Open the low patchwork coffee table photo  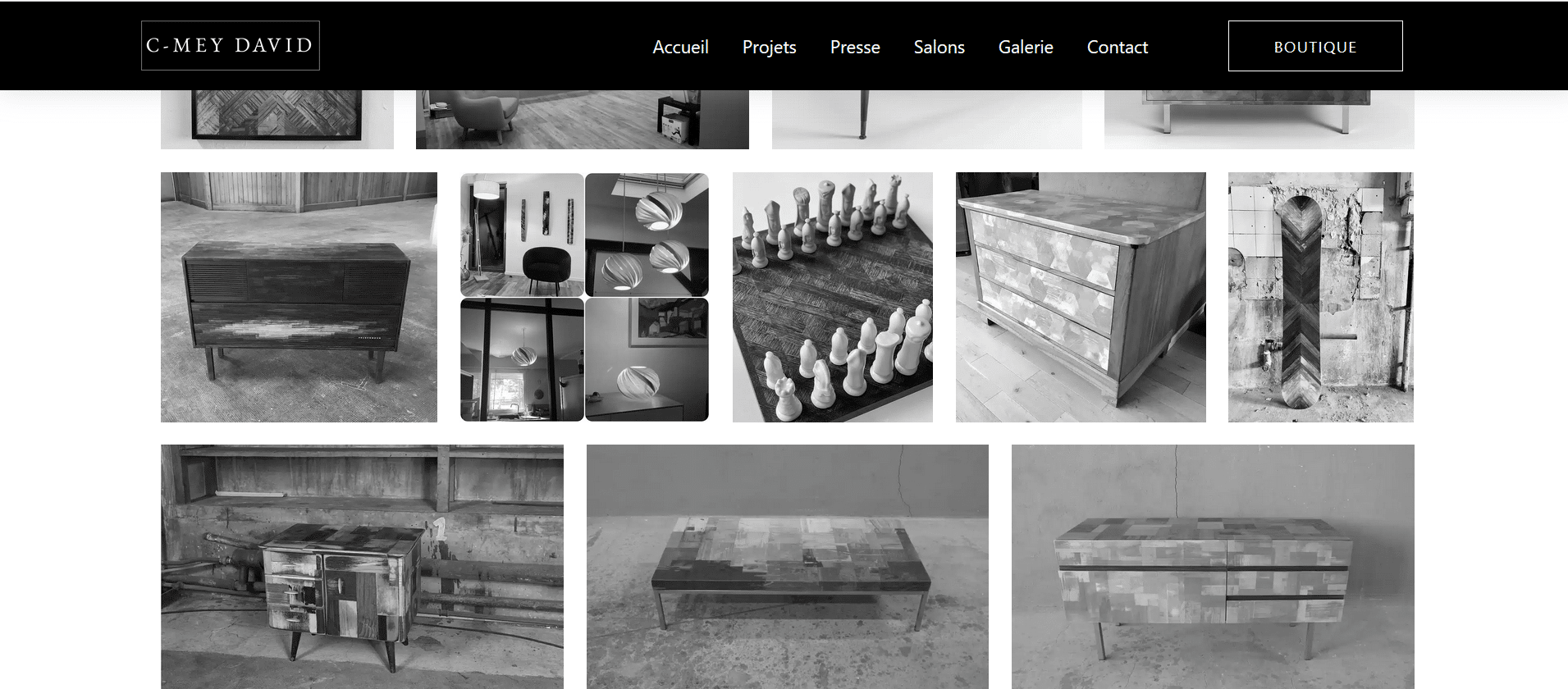coord(787,566)
